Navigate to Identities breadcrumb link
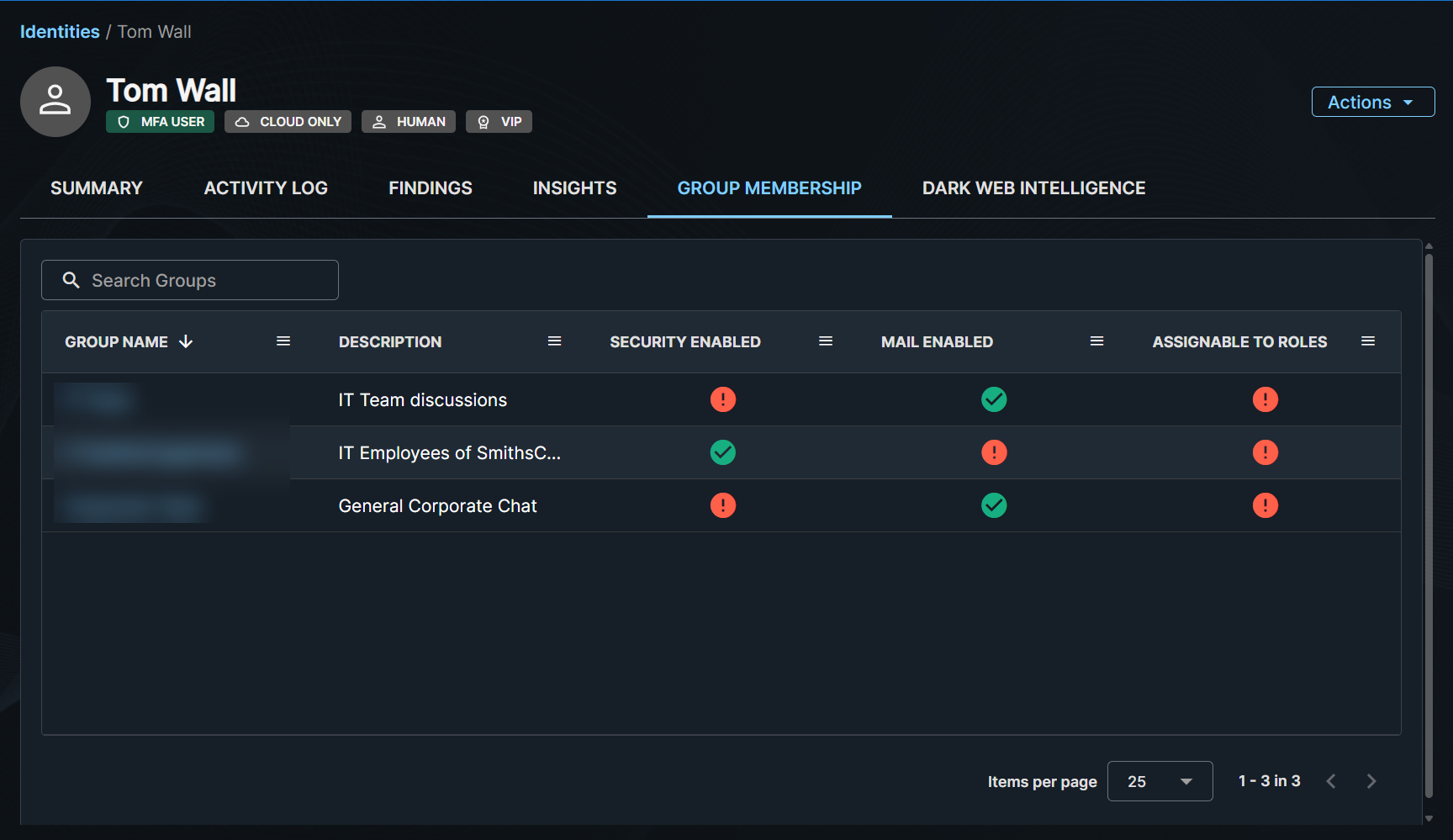Viewport: 1453px width, 840px height. 60,32
